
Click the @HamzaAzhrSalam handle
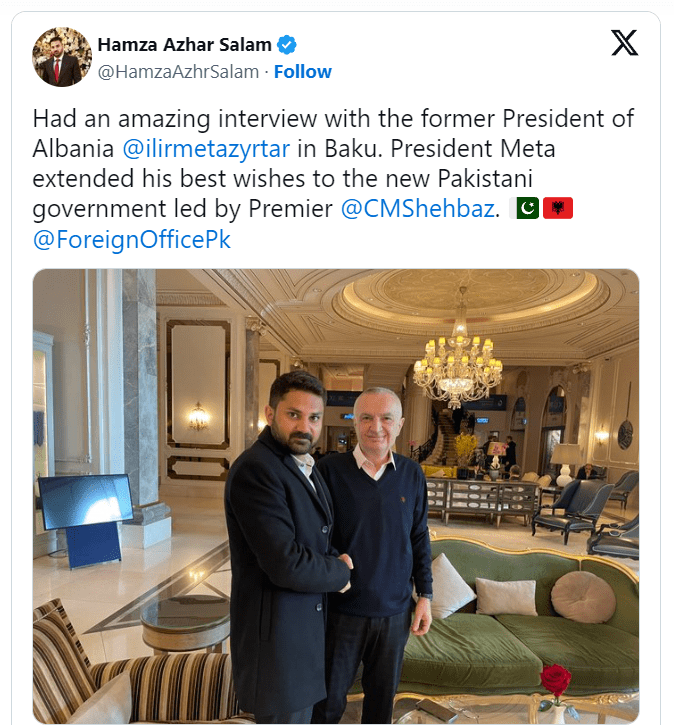point(178,72)
